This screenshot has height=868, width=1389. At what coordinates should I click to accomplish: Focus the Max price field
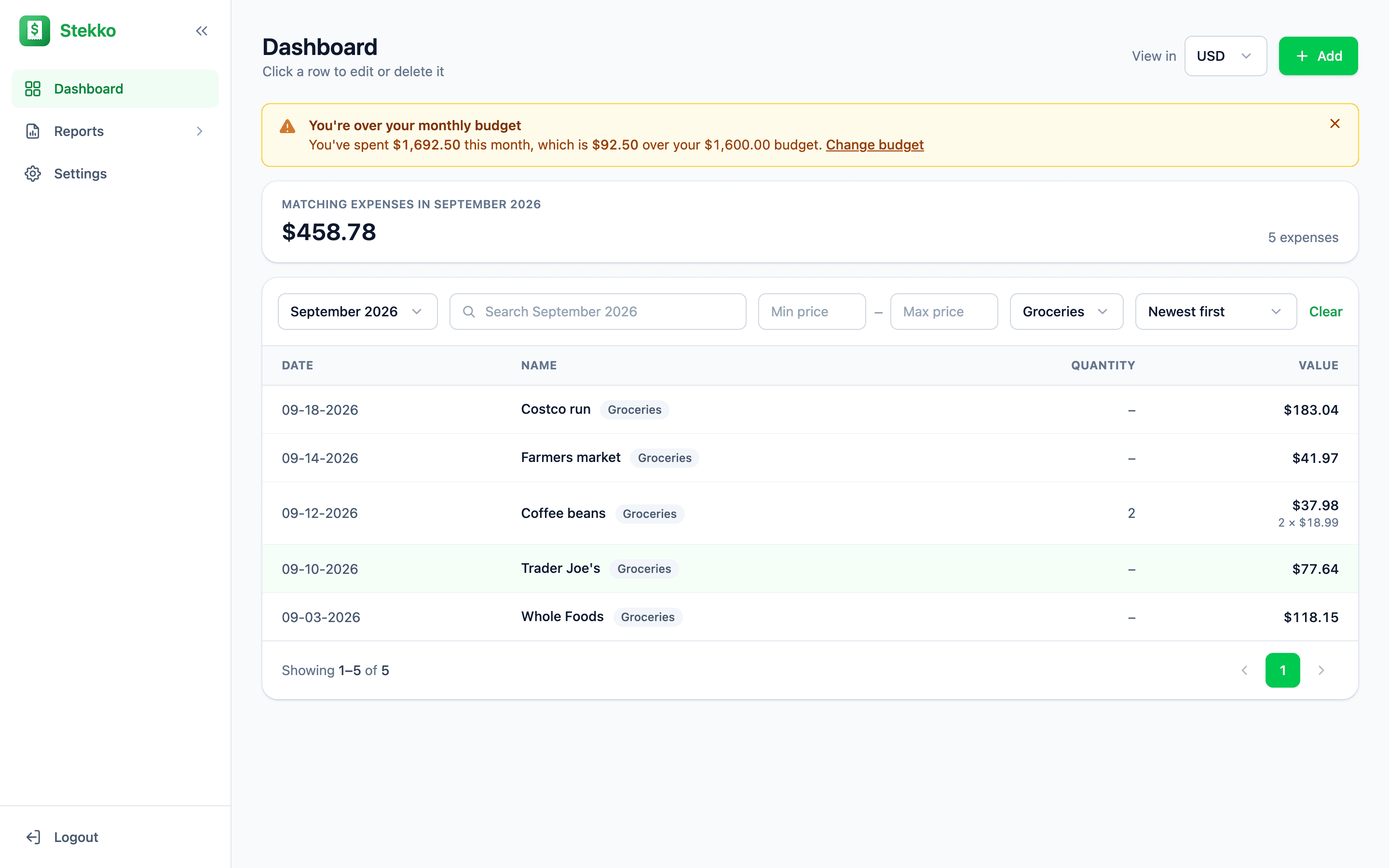pyautogui.click(x=943, y=312)
